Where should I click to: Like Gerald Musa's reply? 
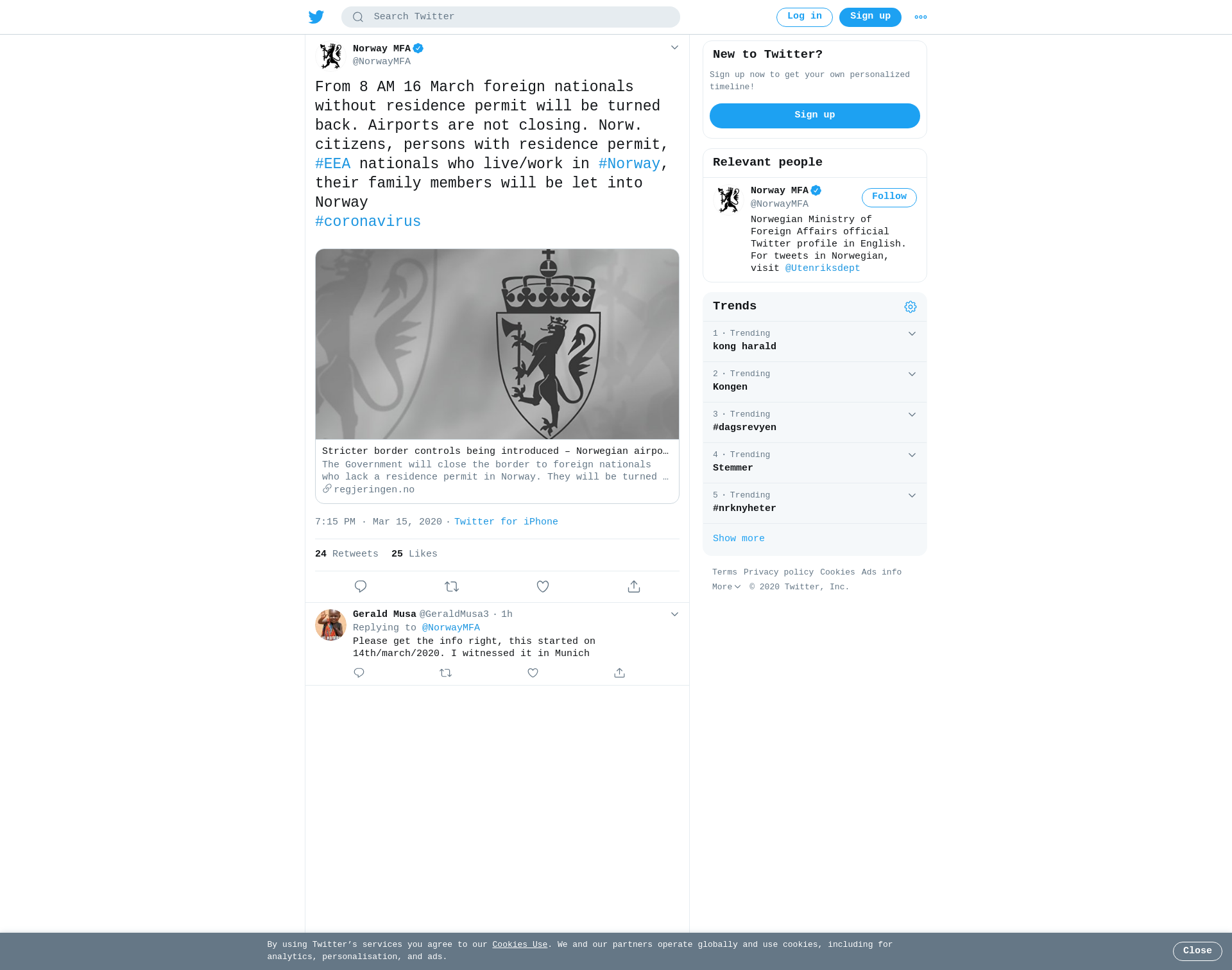533,673
